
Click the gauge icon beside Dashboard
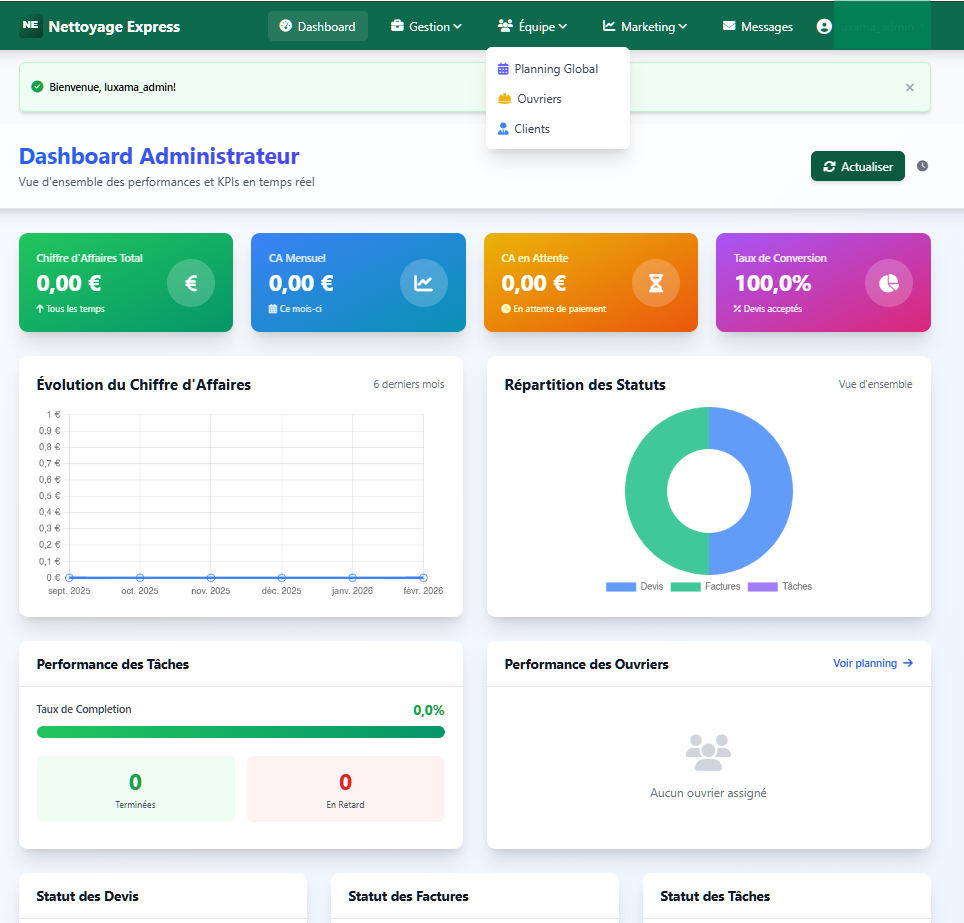point(285,26)
